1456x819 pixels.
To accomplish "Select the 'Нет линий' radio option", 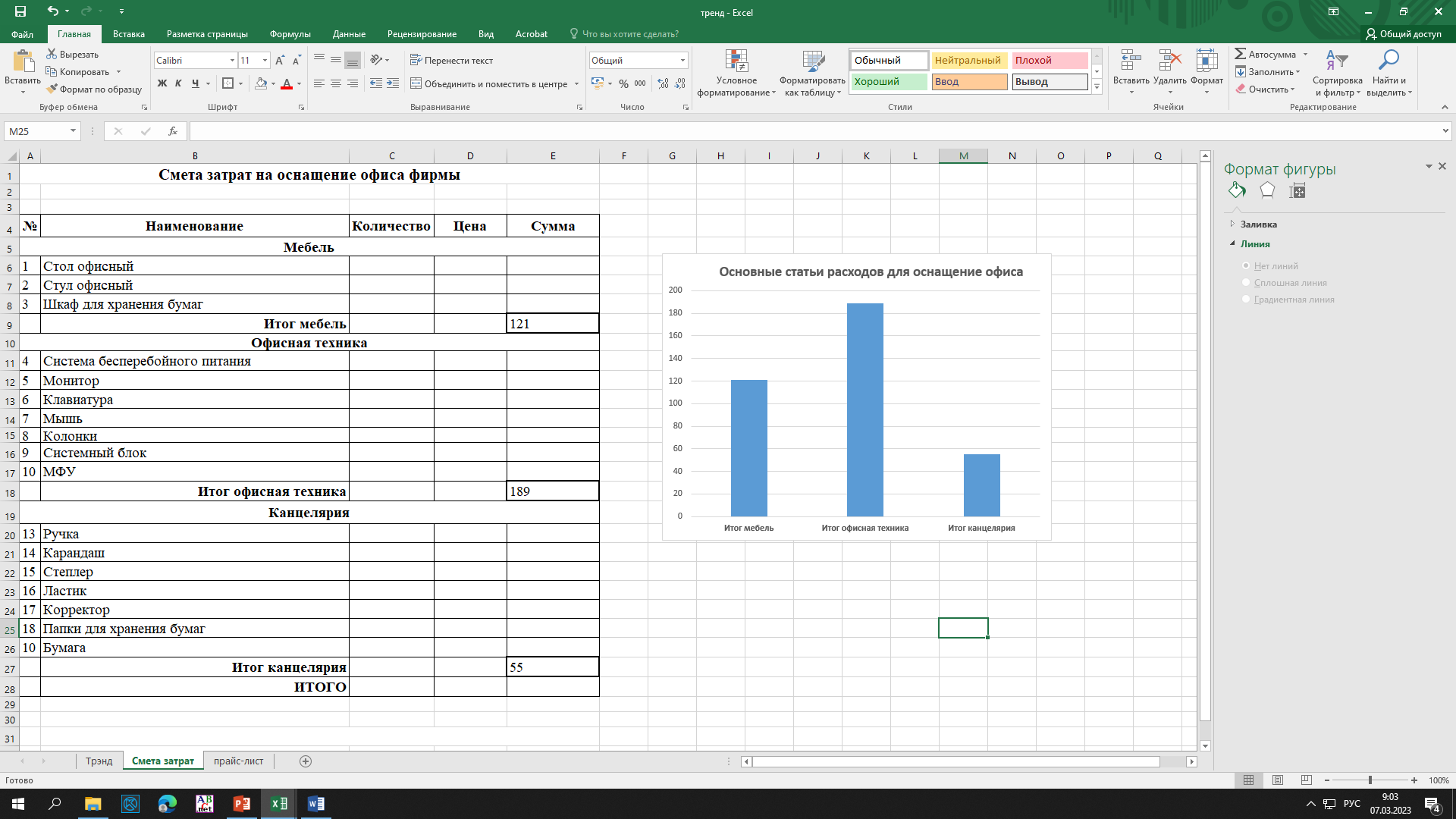I will [1246, 266].
